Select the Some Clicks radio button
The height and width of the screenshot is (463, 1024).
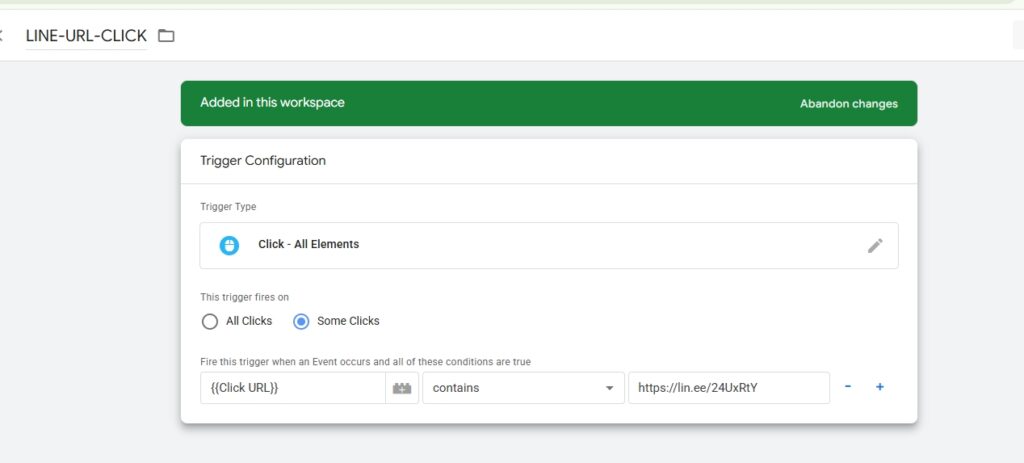[301, 321]
